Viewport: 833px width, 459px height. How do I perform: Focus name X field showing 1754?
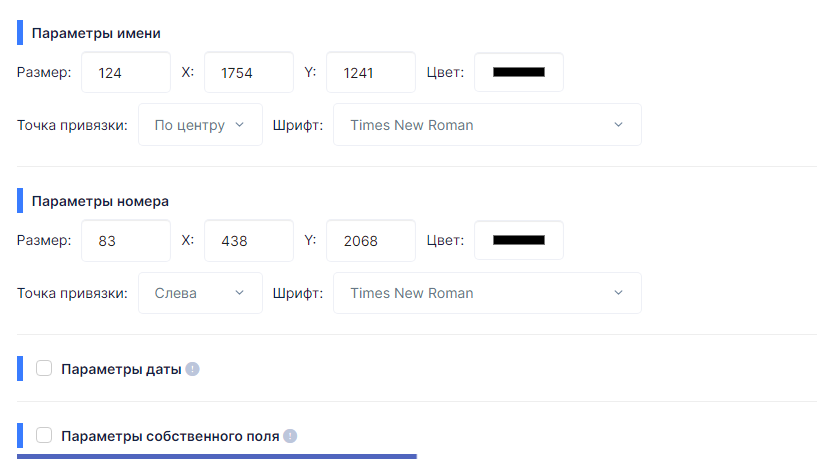pyautogui.click(x=249, y=72)
